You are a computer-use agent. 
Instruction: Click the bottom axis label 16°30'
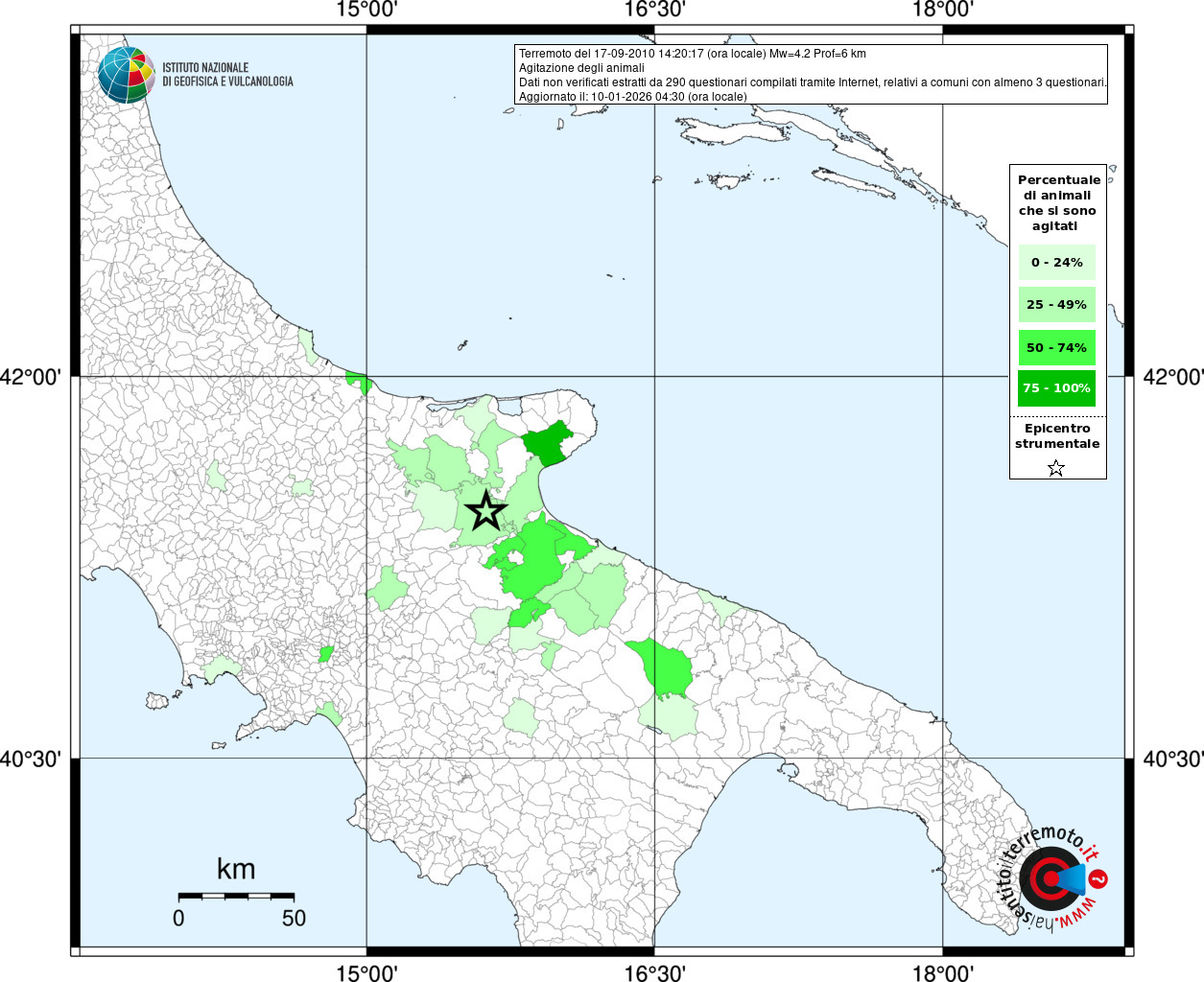pyautogui.click(x=654, y=972)
